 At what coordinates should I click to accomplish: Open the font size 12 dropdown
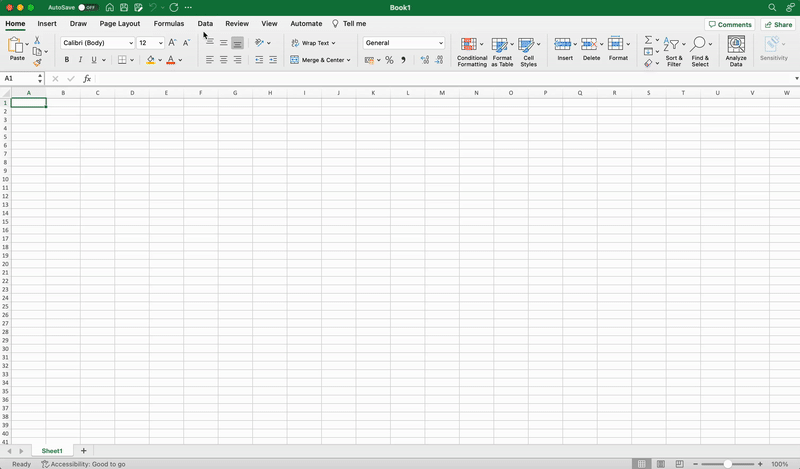(x=159, y=43)
